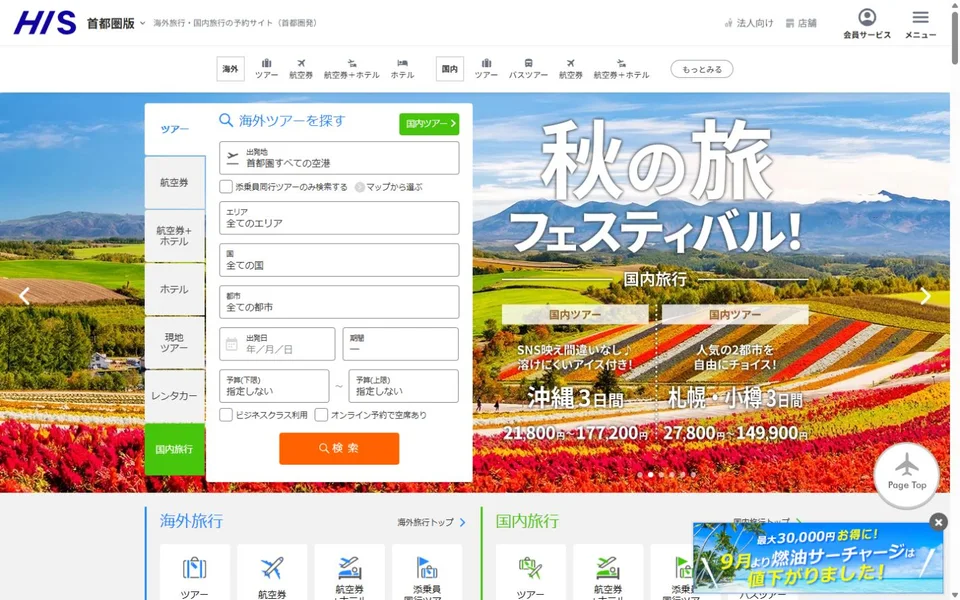Viewport: 960px width, 600px height.
Task: Enable オンライン予約で空席あり checkbox
Action: pos(321,414)
